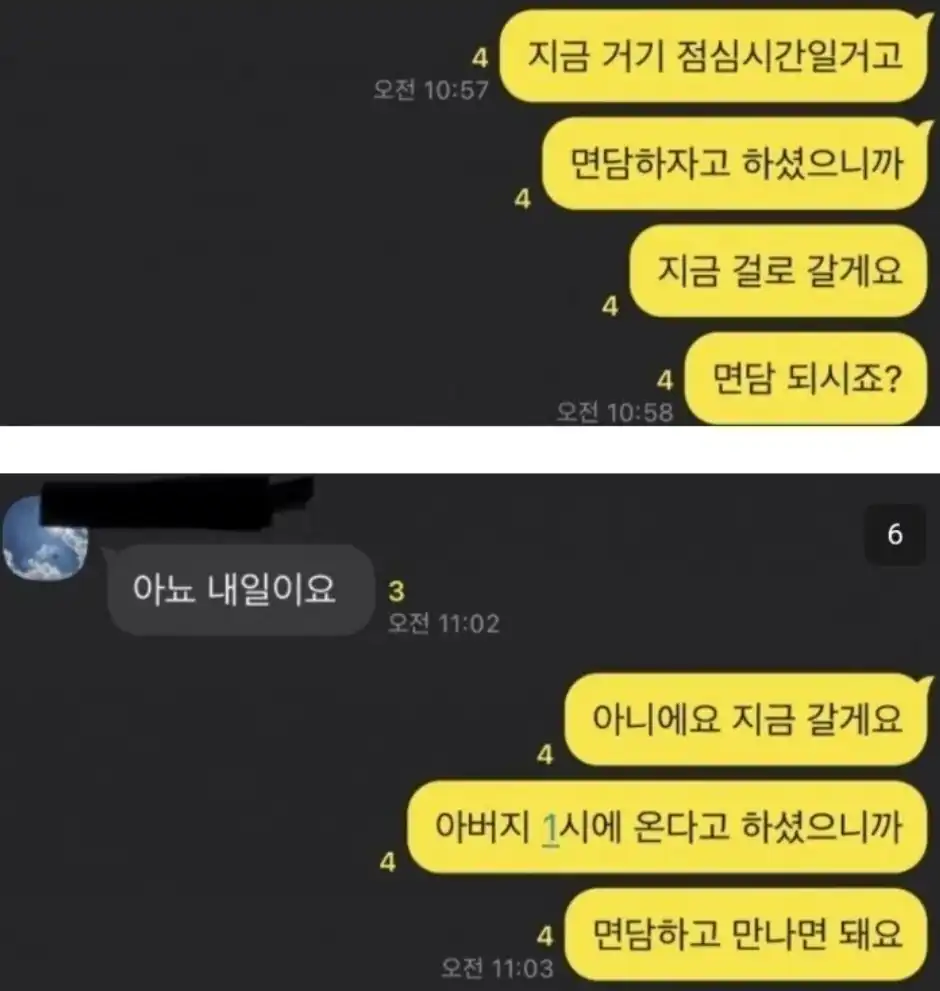This screenshot has height=991, width=940.
Task: Click the timestamp 오전 10:57
Action: coord(431,90)
